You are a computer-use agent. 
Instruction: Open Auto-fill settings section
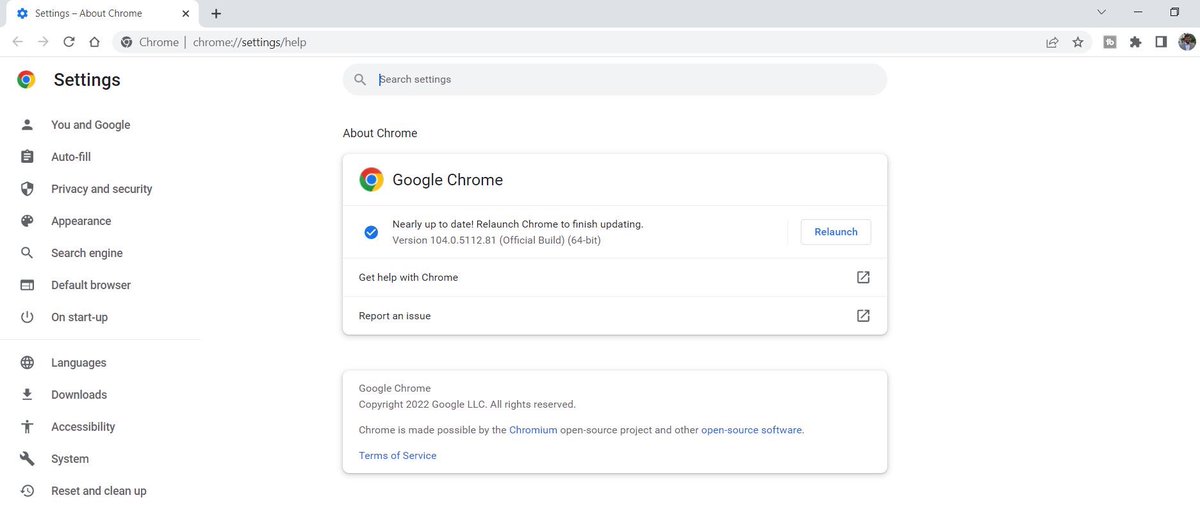pos(71,157)
